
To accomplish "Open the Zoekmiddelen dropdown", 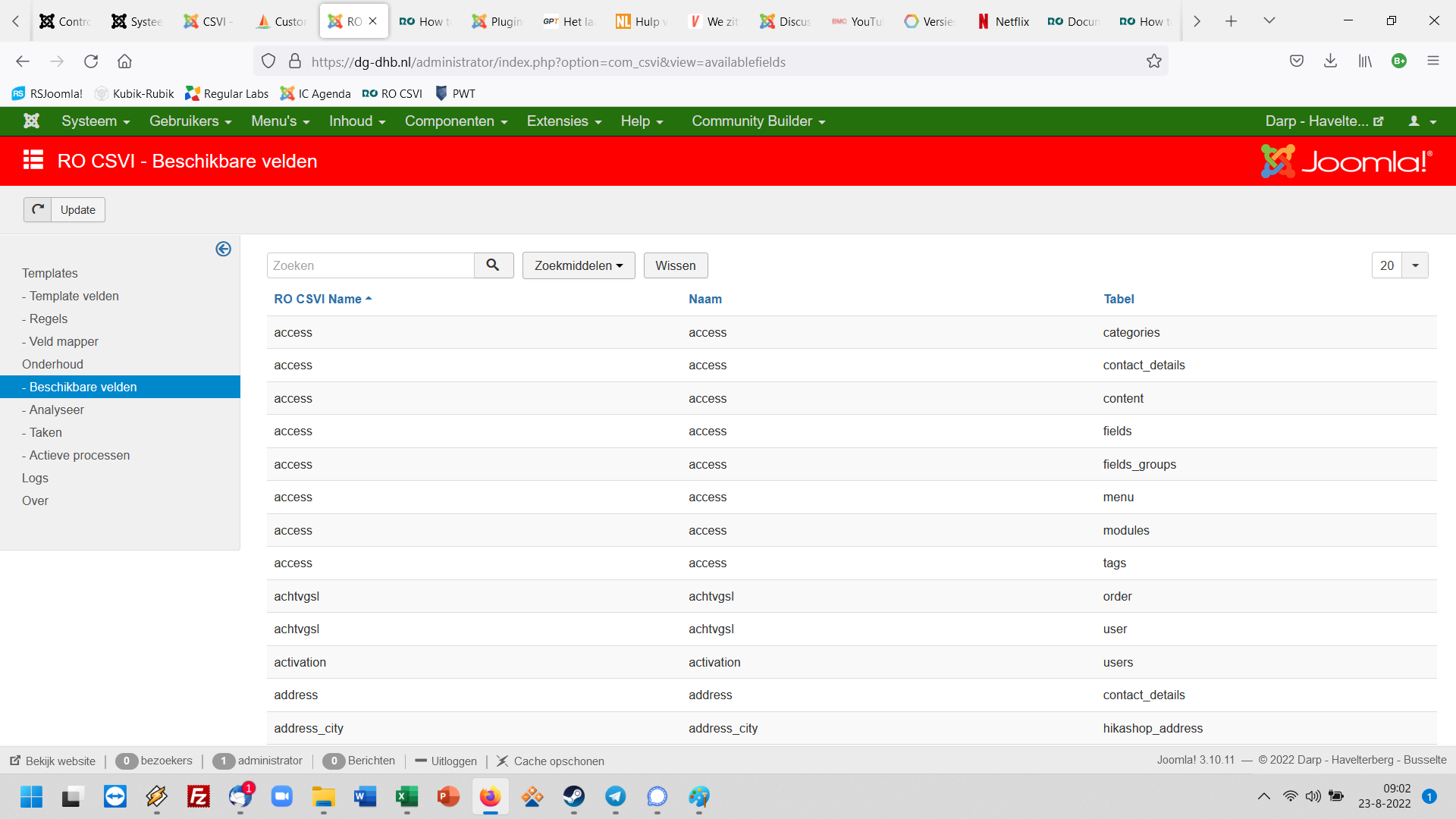I will pyautogui.click(x=578, y=265).
